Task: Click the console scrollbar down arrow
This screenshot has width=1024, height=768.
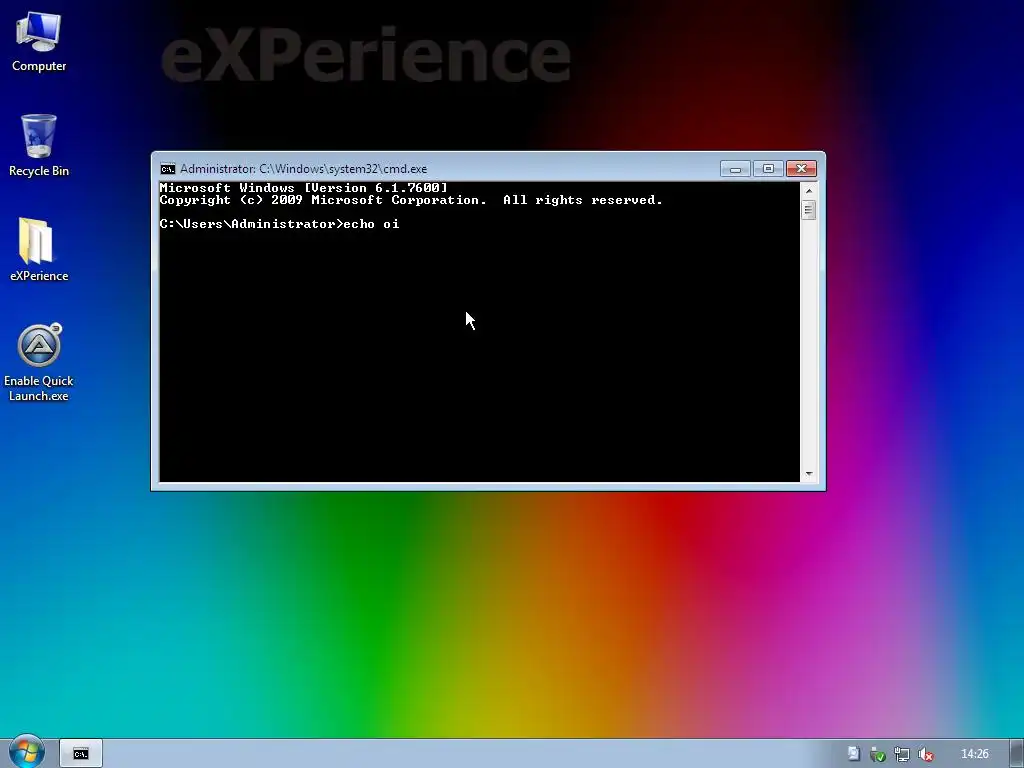Action: point(808,474)
